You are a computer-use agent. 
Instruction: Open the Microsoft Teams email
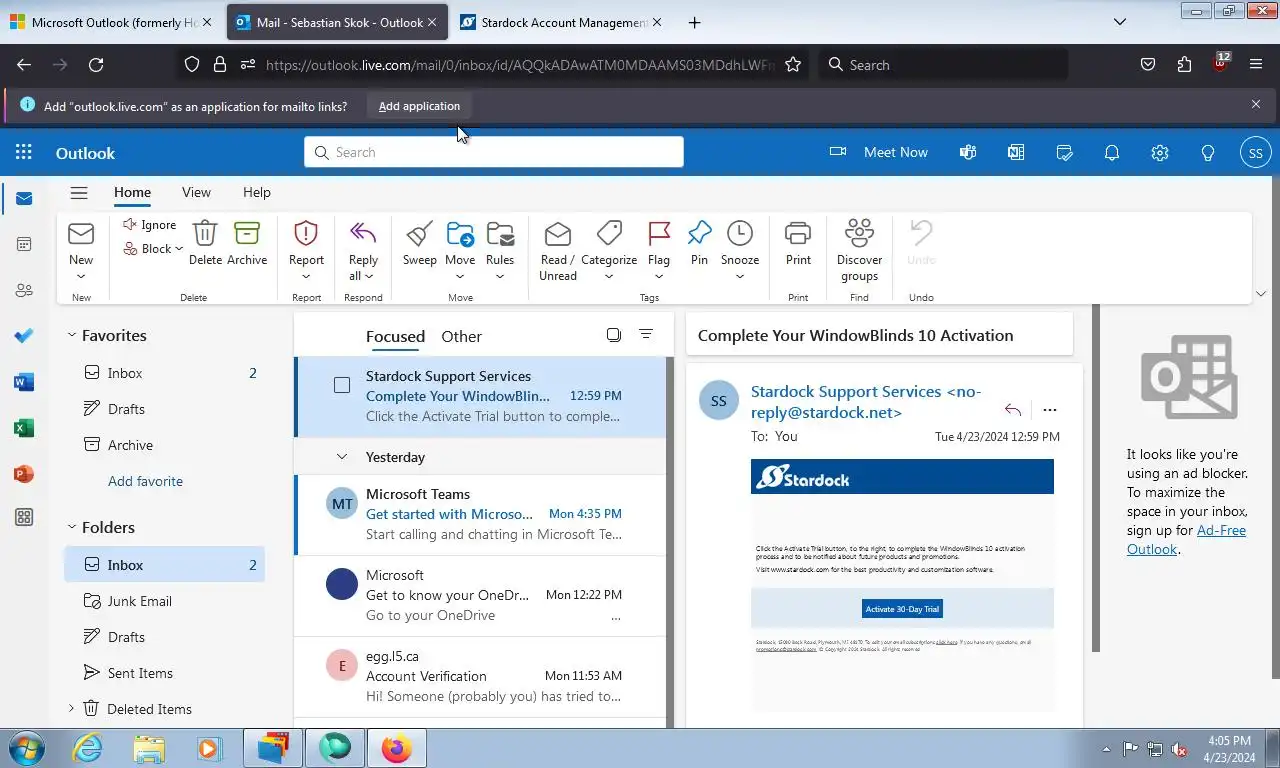480,514
